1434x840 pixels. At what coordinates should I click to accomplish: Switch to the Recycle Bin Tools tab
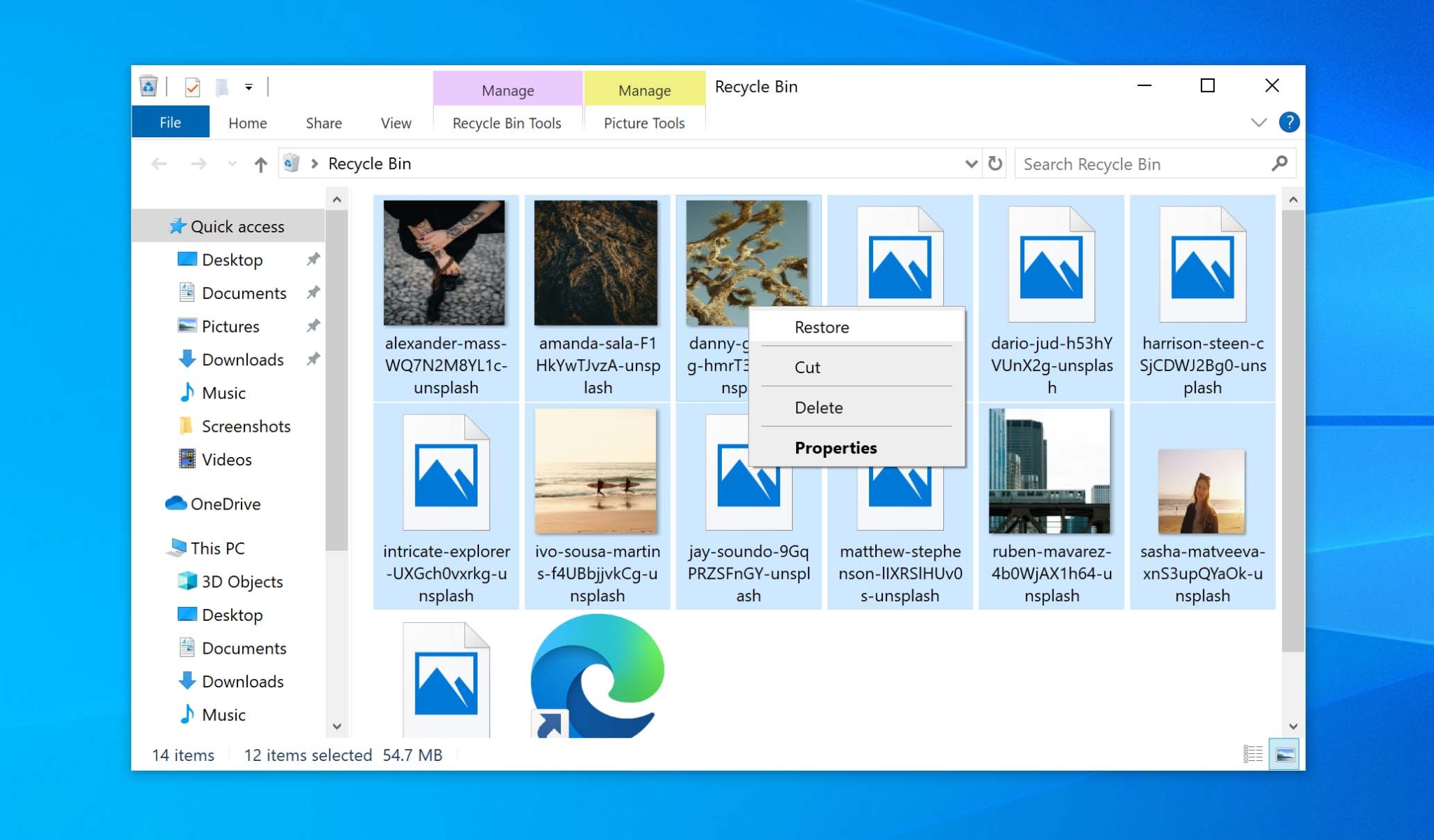(507, 123)
